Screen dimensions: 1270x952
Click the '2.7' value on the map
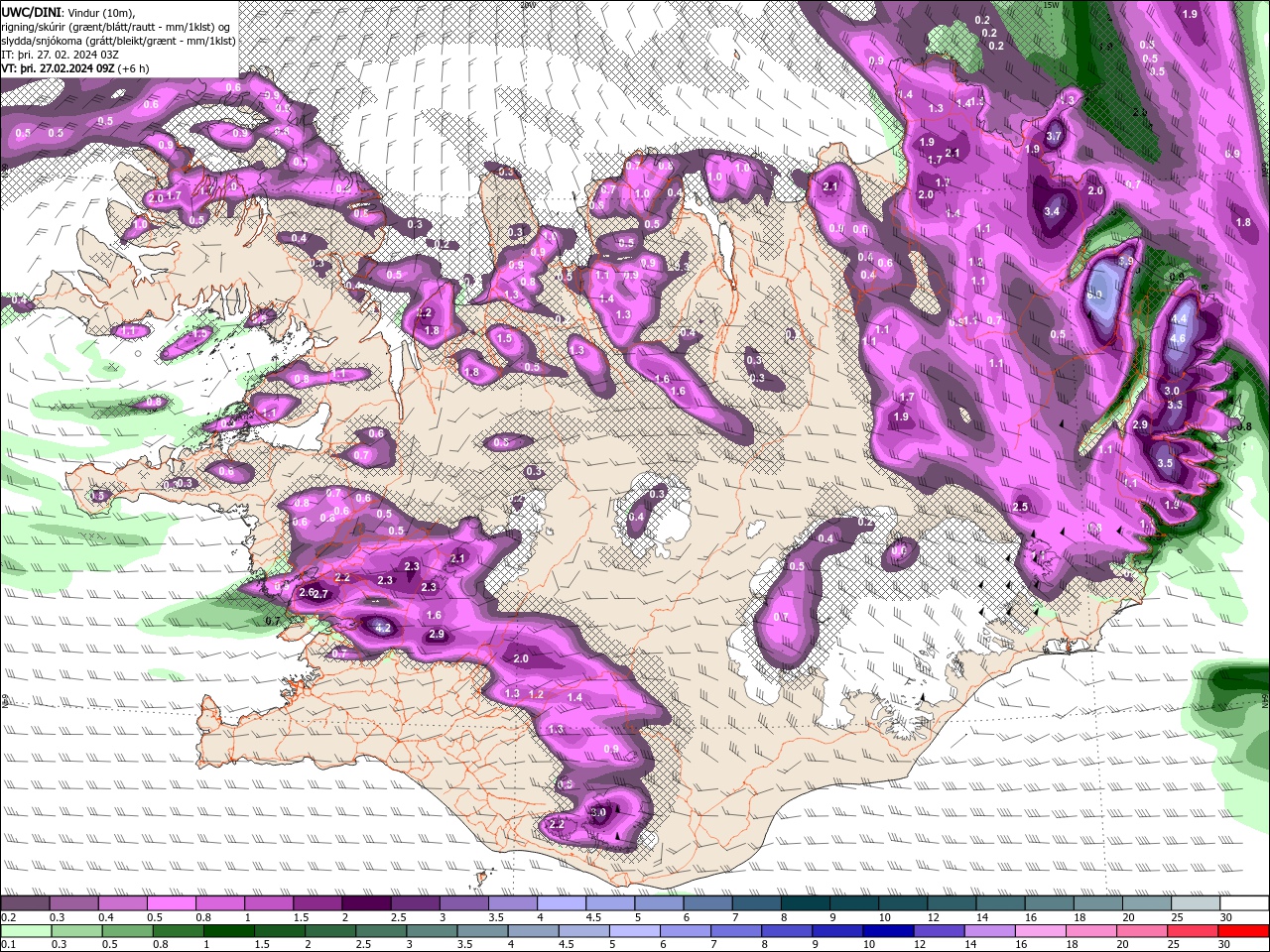coord(320,594)
